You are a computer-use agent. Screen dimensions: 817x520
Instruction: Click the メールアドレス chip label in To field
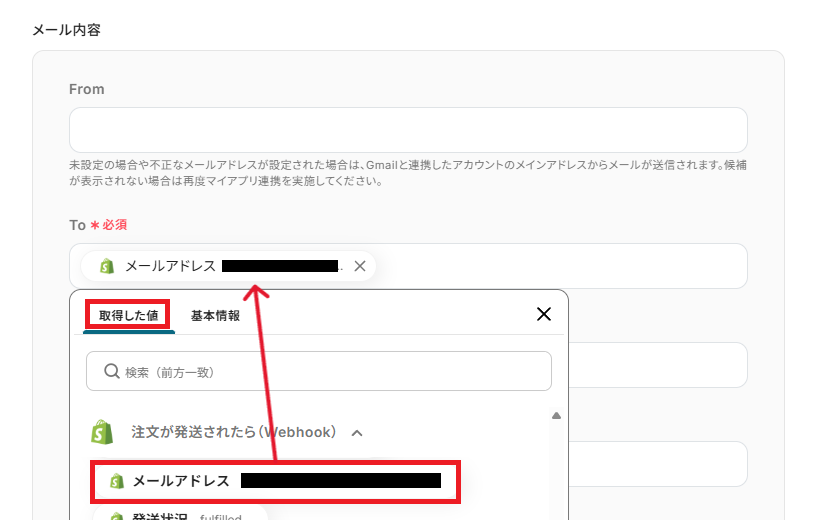coord(170,266)
